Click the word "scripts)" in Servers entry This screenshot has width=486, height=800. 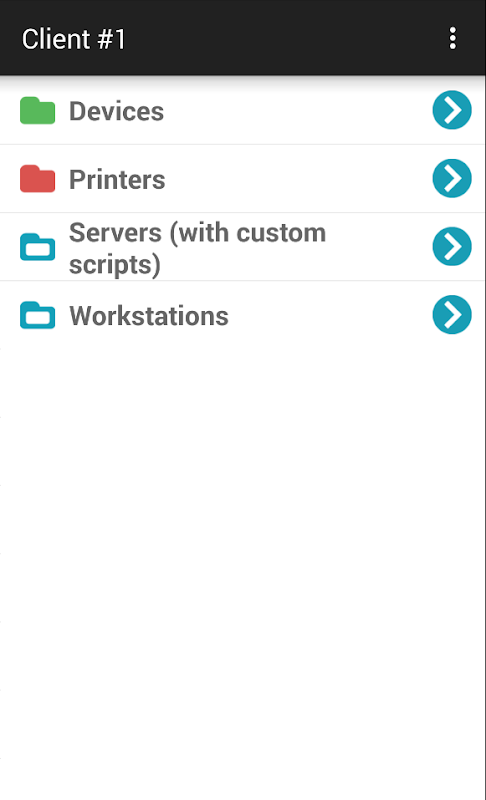pyautogui.click(x=115, y=265)
